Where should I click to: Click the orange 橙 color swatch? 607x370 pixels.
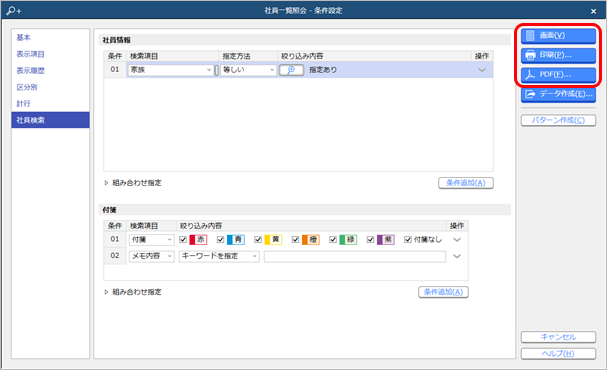click(x=311, y=240)
